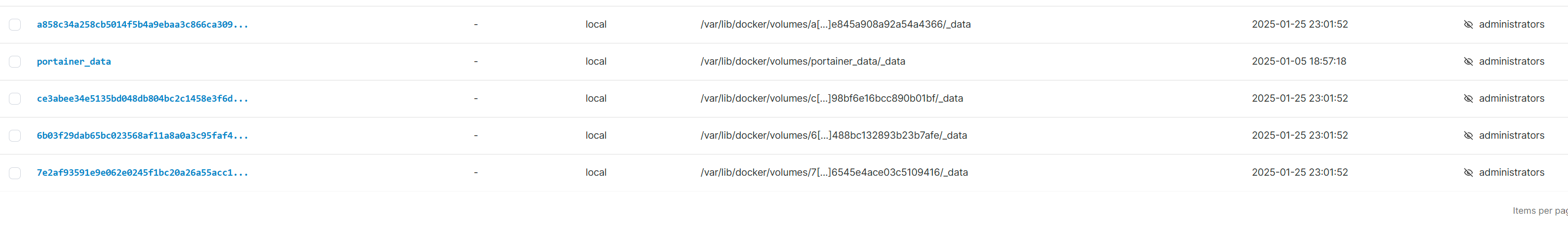Screen dimensions: 1568x230
Task: Open volume a858c34a258cb5014f5b link
Action: pyautogui.click(x=142, y=24)
